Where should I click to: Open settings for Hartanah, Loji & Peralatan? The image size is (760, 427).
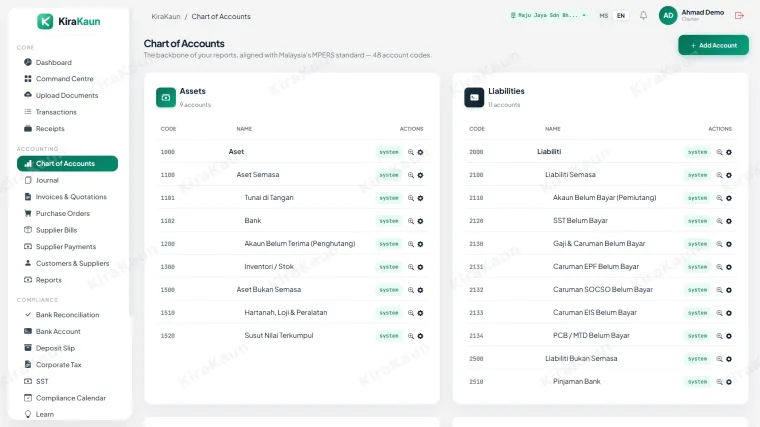coord(420,313)
